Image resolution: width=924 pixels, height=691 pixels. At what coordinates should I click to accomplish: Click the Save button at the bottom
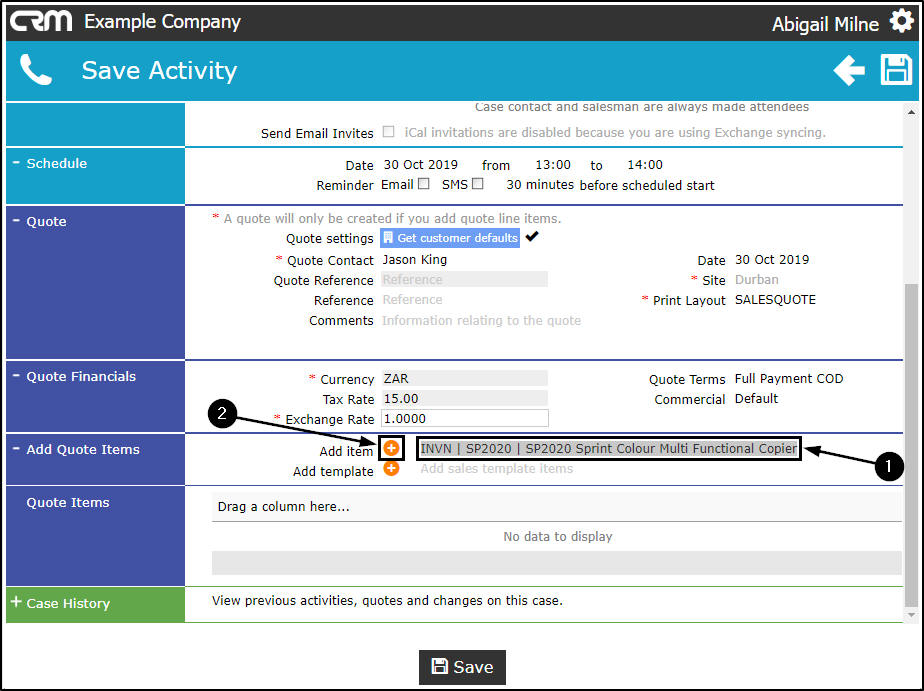pos(462,667)
